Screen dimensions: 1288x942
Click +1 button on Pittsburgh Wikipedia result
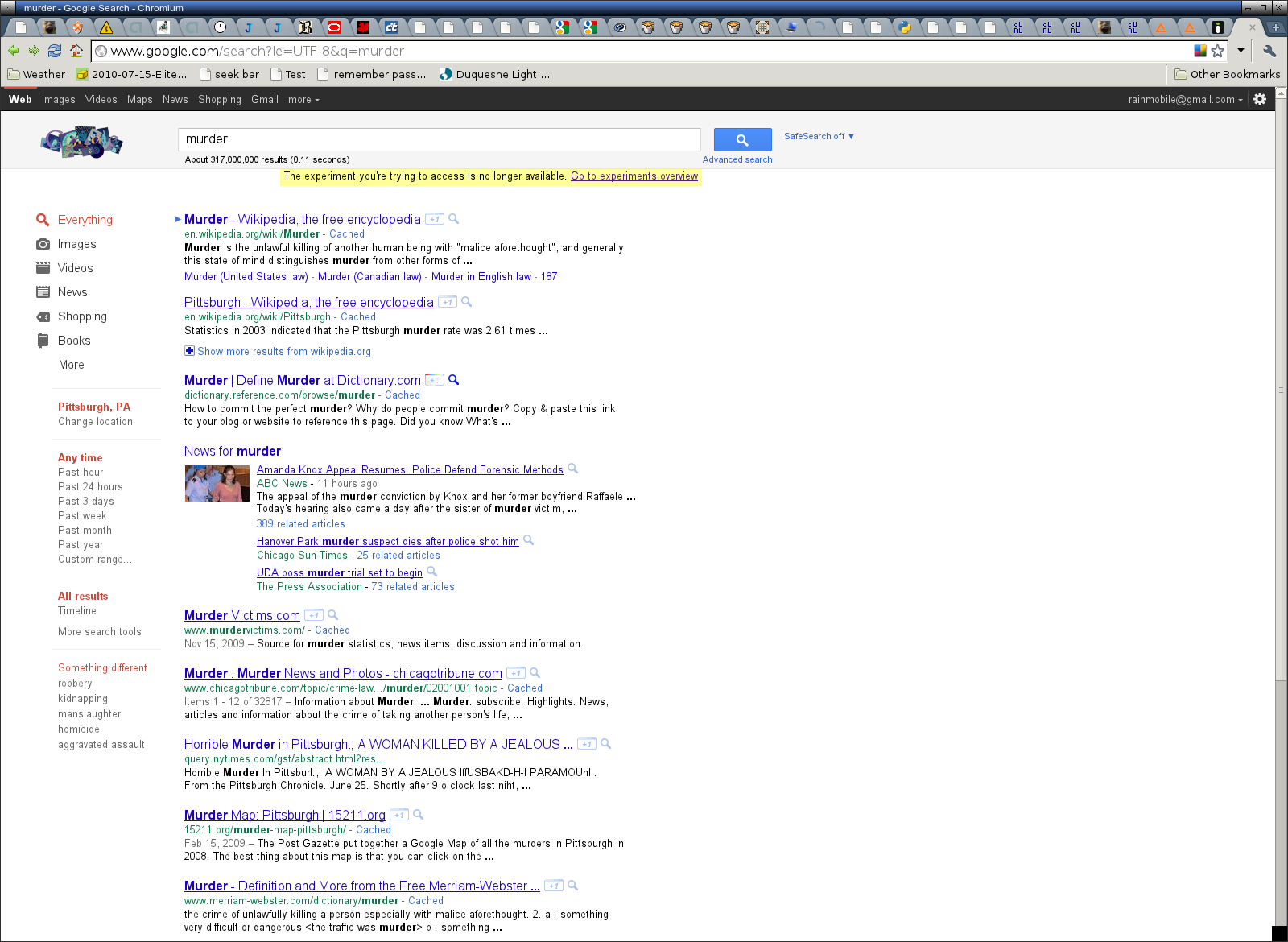[448, 302]
